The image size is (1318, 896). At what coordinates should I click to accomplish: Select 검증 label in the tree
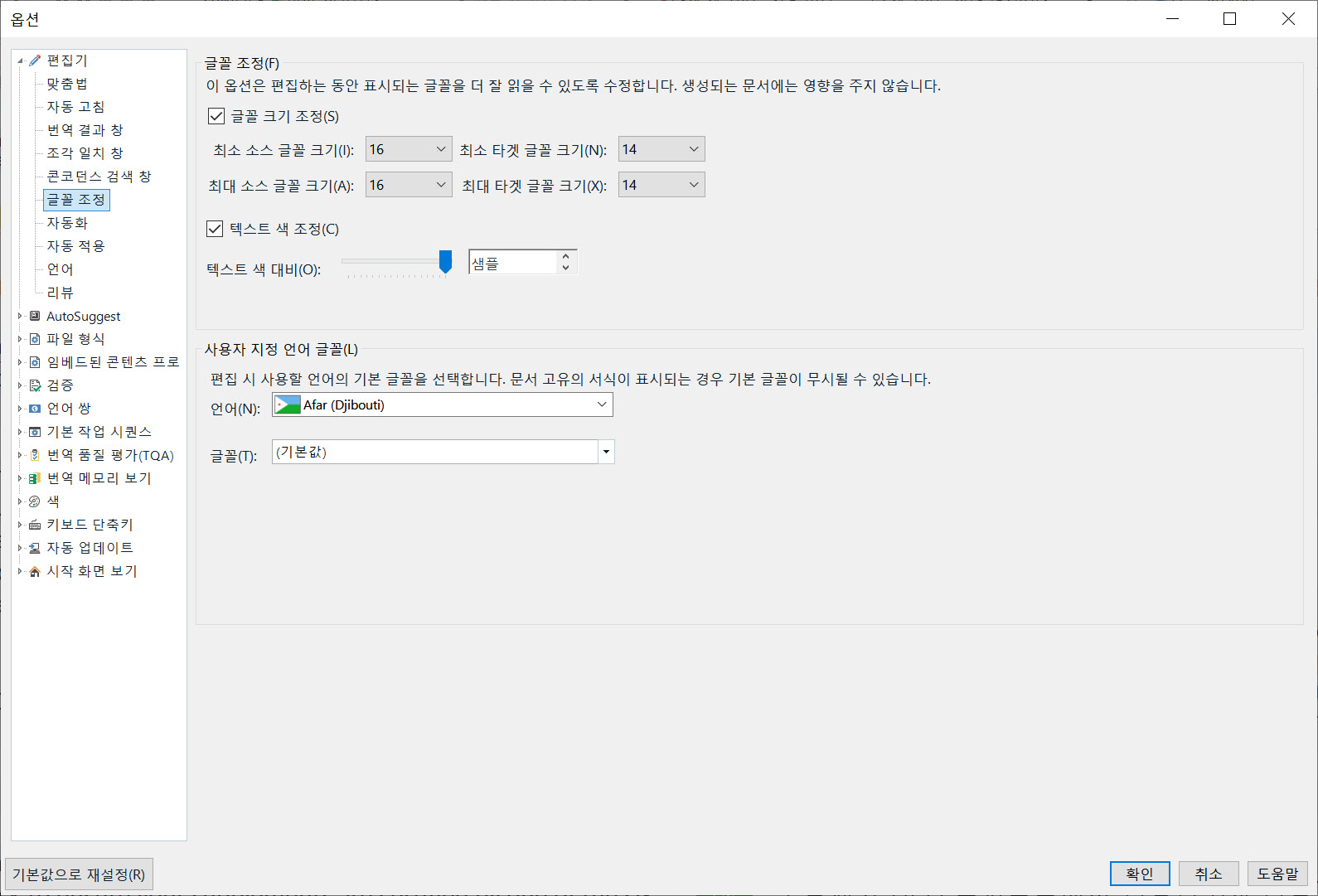pyautogui.click(x=60, y=385)
